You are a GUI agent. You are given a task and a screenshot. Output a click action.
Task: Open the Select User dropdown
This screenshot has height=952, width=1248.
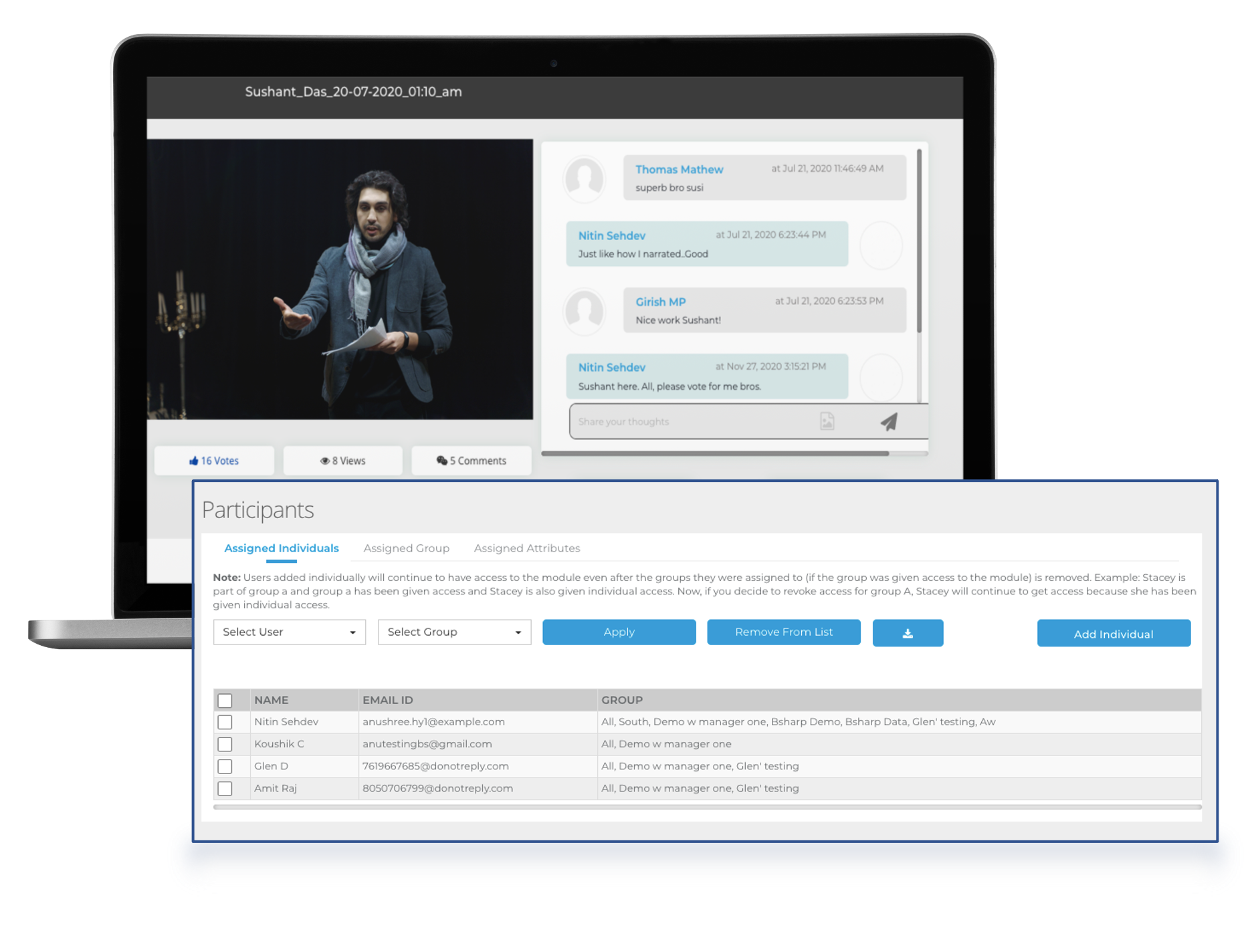(x=289, y=632)
